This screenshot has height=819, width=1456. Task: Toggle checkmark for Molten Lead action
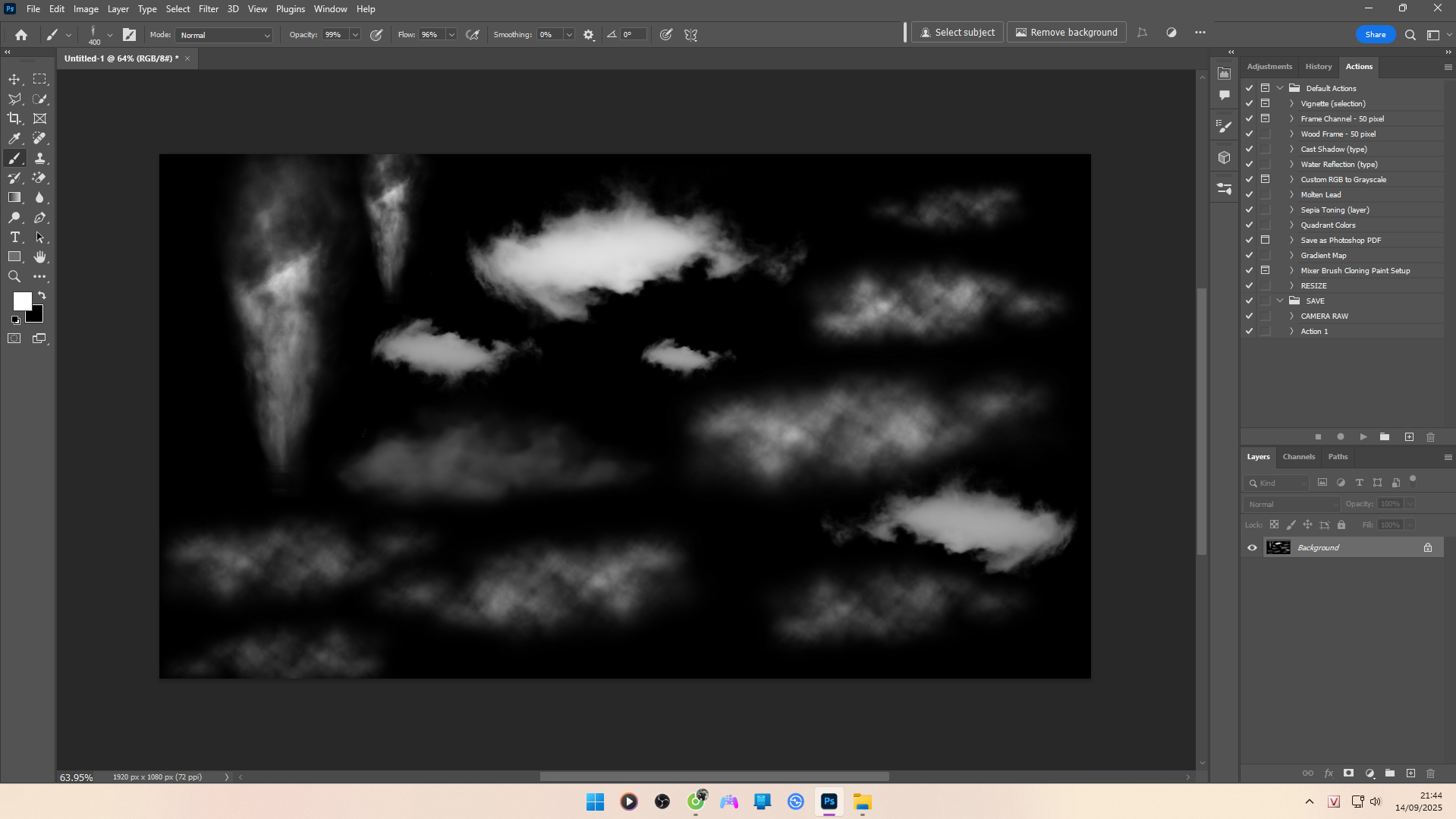1249,195
